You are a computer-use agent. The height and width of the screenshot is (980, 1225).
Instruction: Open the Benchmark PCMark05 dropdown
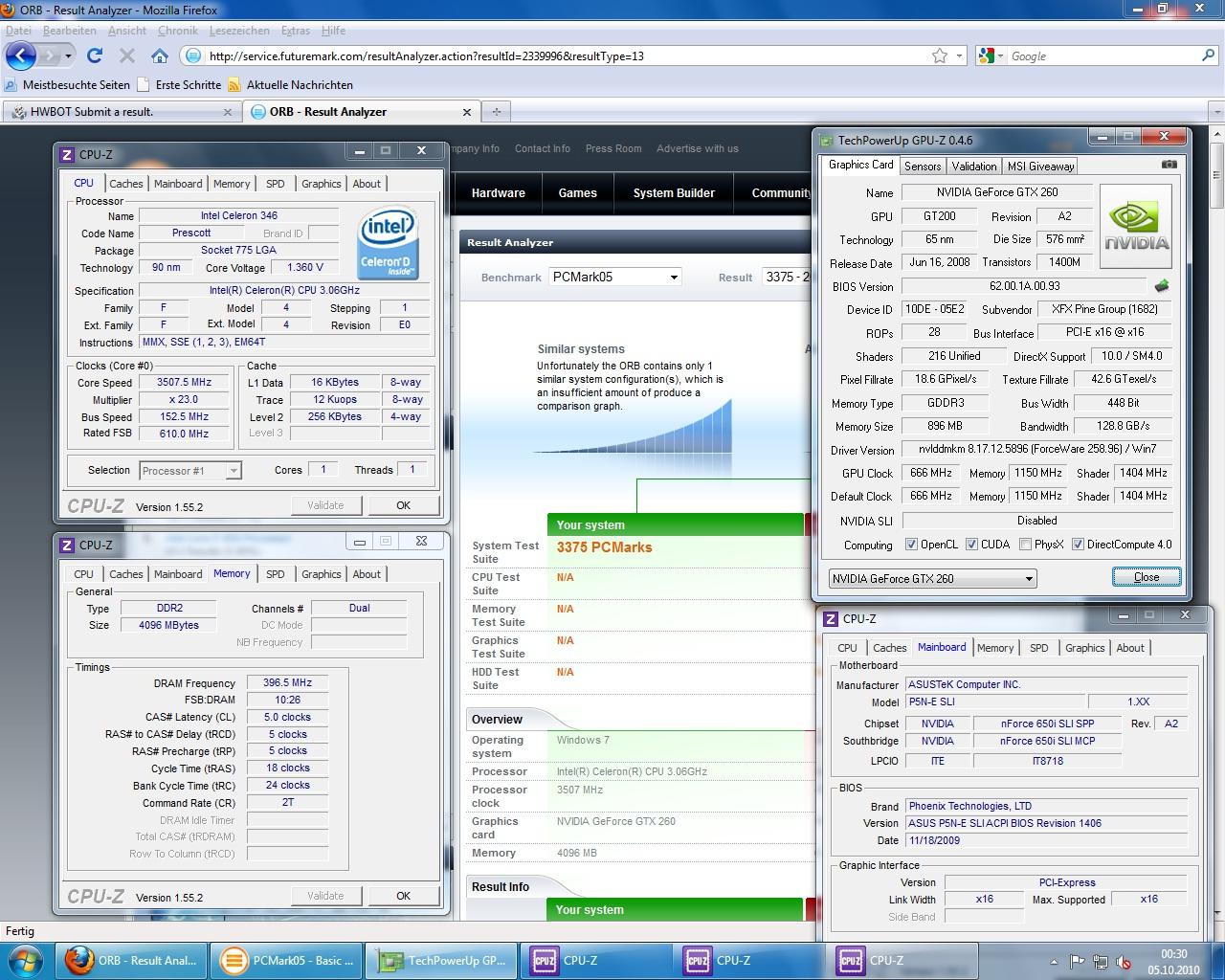click(x=615, y=277)
